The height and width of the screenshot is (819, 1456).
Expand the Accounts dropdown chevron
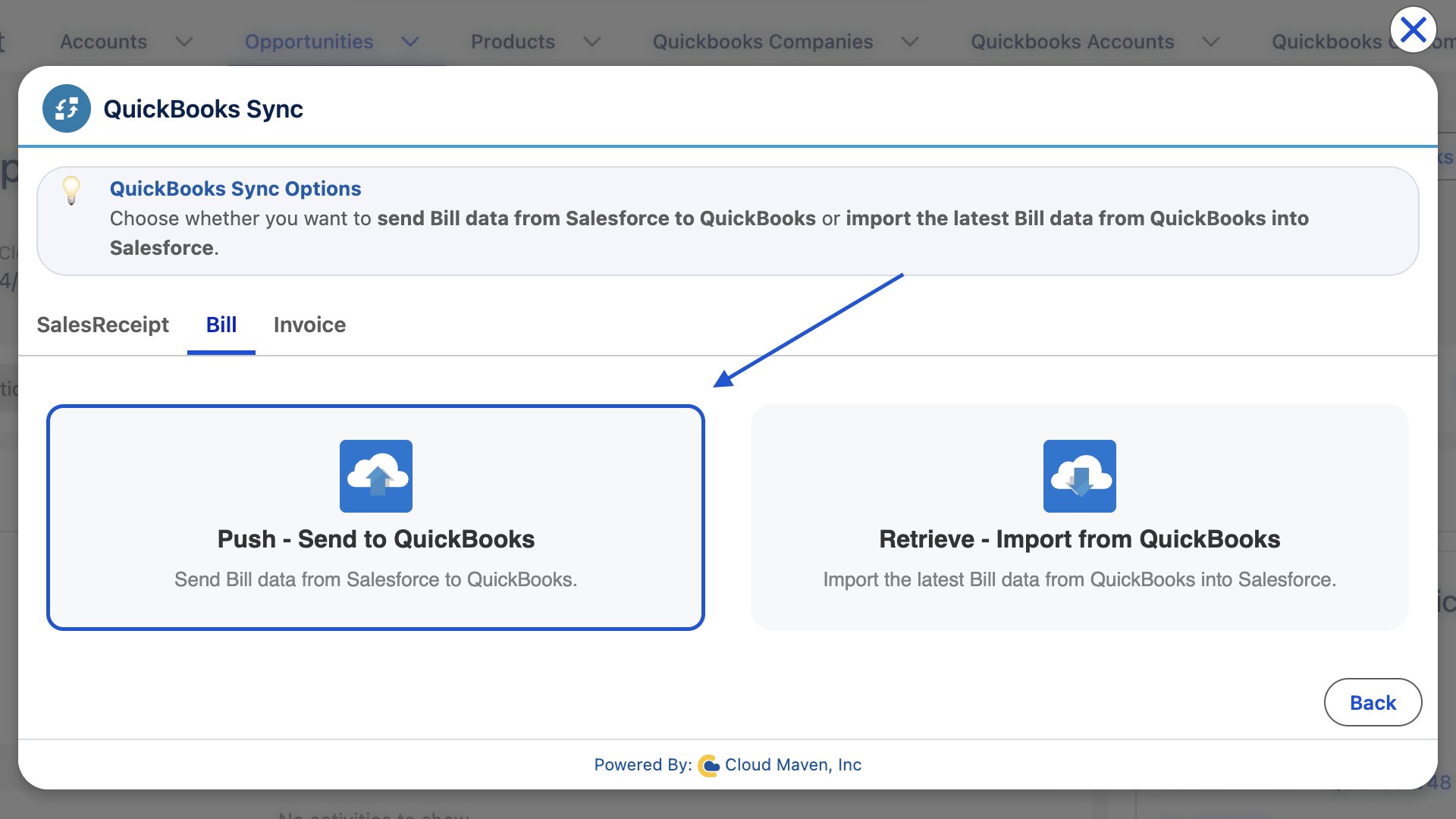(184, 42)
